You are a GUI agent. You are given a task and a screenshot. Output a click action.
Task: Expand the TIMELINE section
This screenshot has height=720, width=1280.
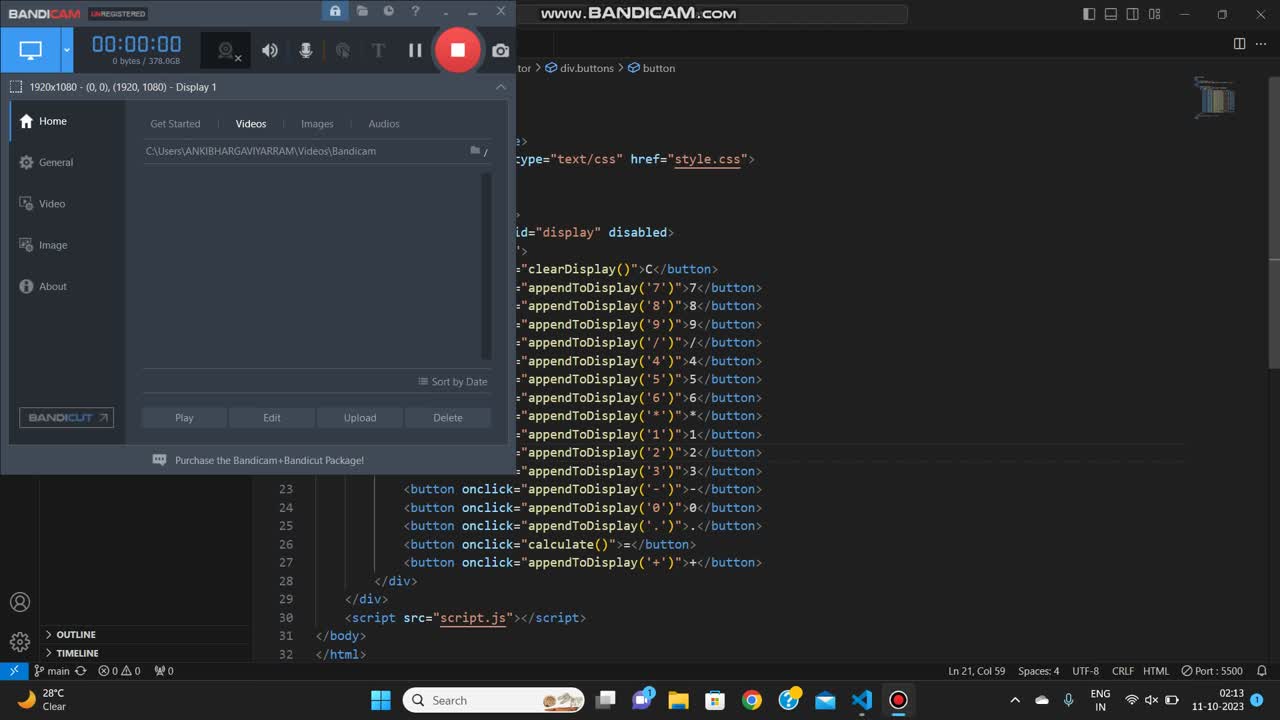point(77,653)
